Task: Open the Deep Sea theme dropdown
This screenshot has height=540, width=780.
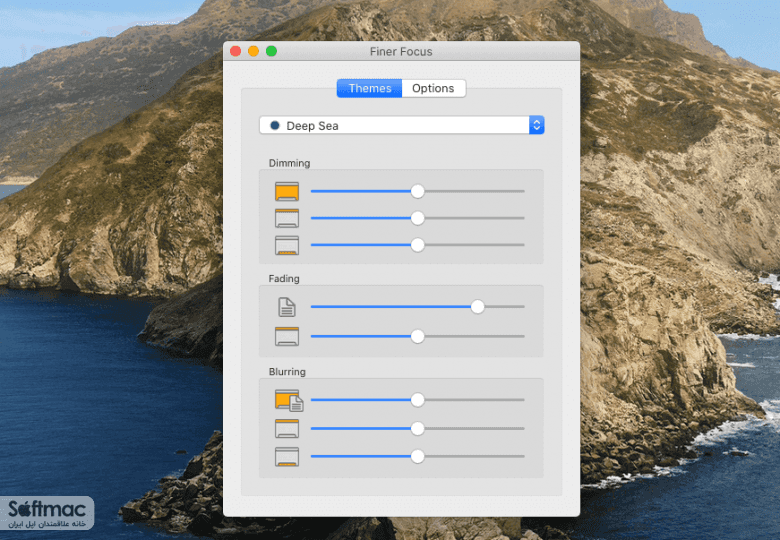Action: coord(401,125)
